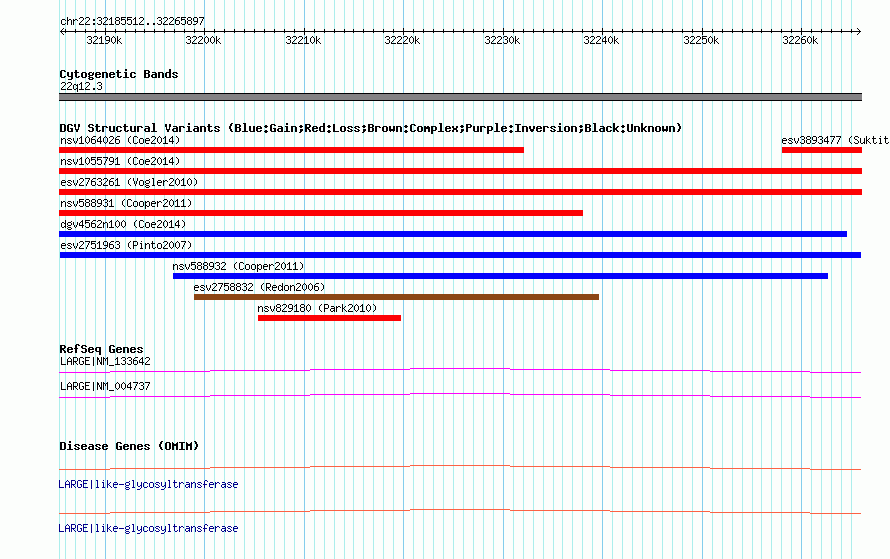Click the 32210k ruler mark
The width and height of the screenshot is (890, 559).
point(303,40)
